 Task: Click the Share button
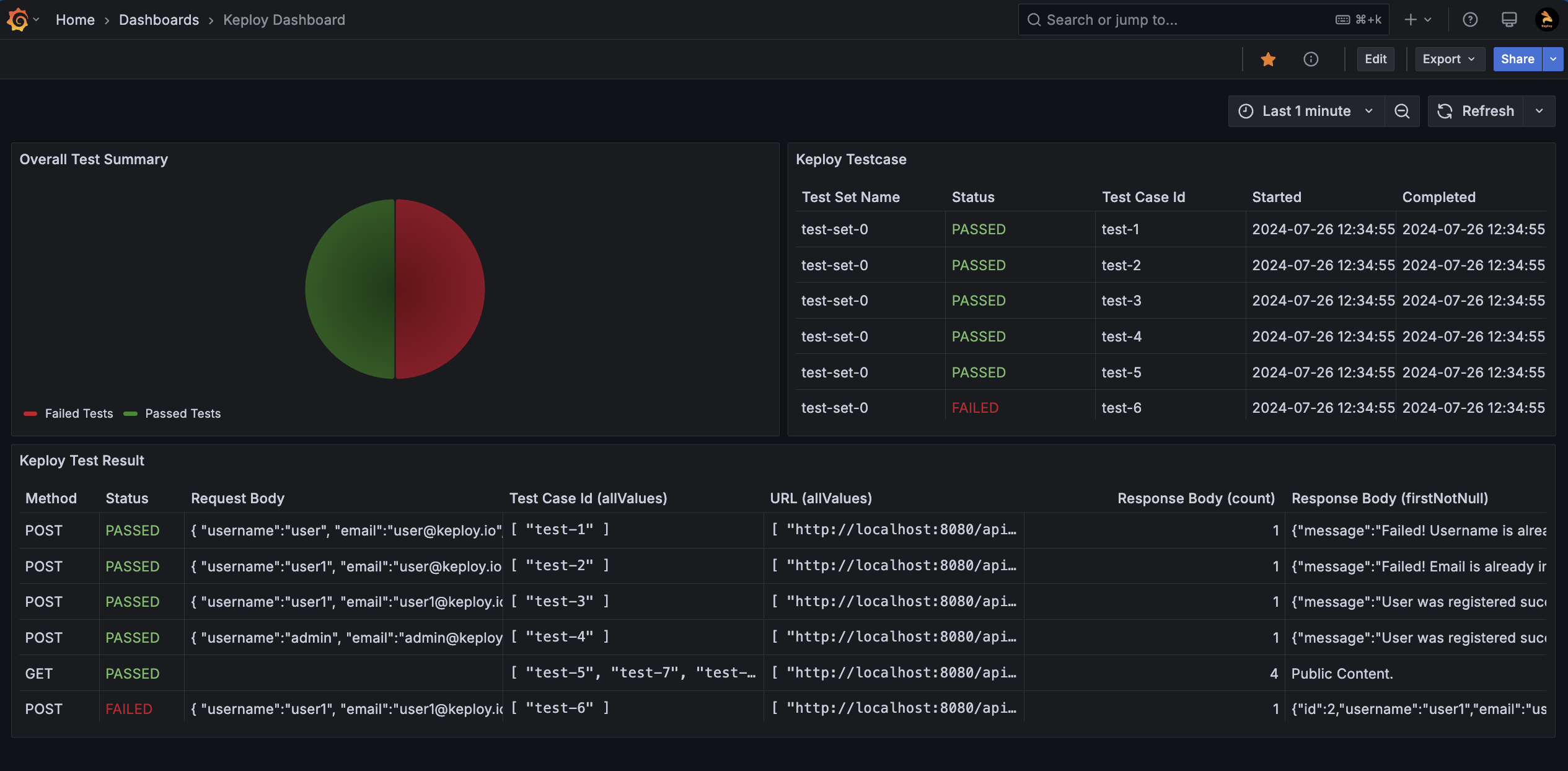1517,59
